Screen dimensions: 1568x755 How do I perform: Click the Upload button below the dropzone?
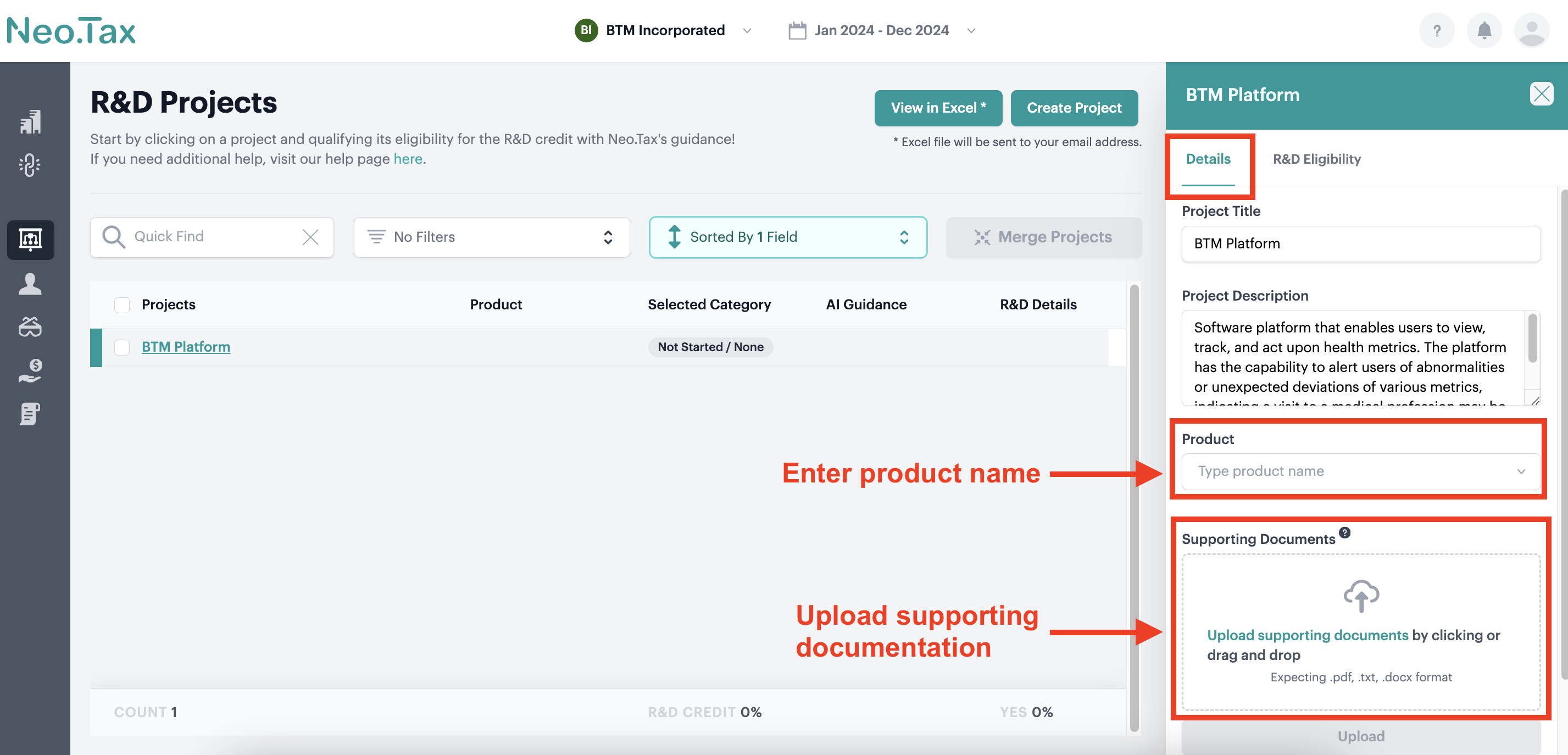(x=1360, y=736)
